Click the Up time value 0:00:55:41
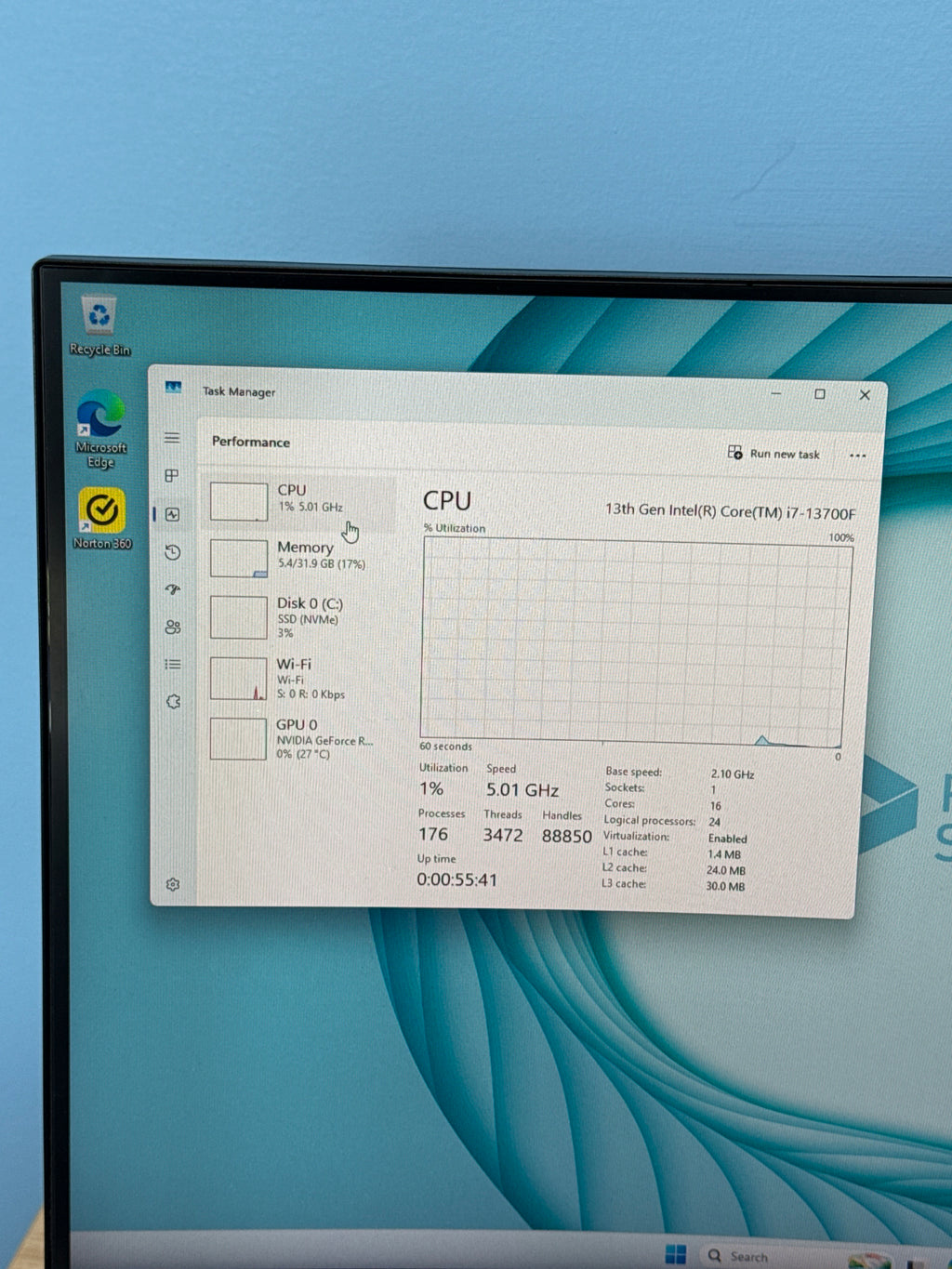The width and height of the screenshot is (952, 1269). tap(456, 879)
